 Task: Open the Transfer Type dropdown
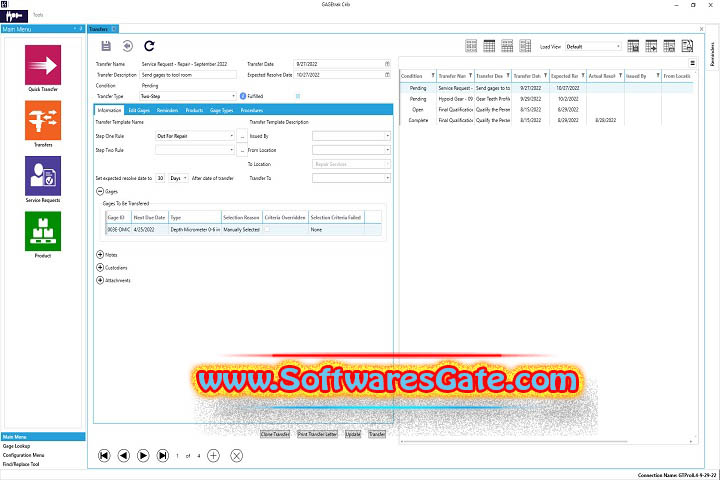233,96
